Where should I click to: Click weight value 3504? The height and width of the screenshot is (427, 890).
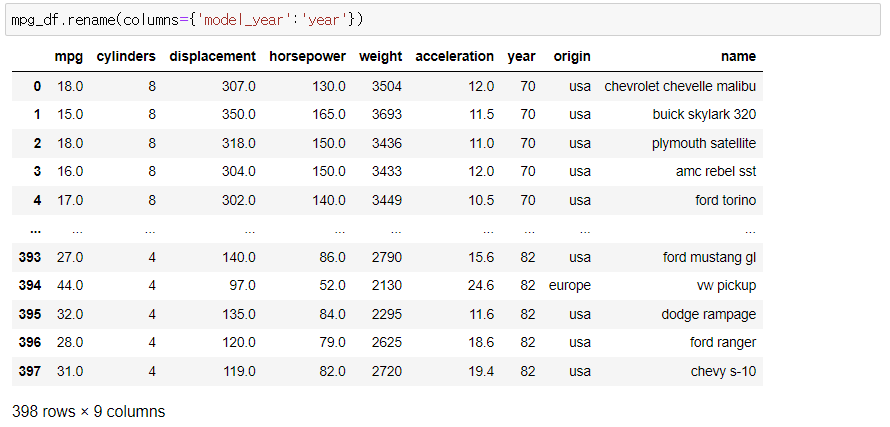tap(387, 86)
